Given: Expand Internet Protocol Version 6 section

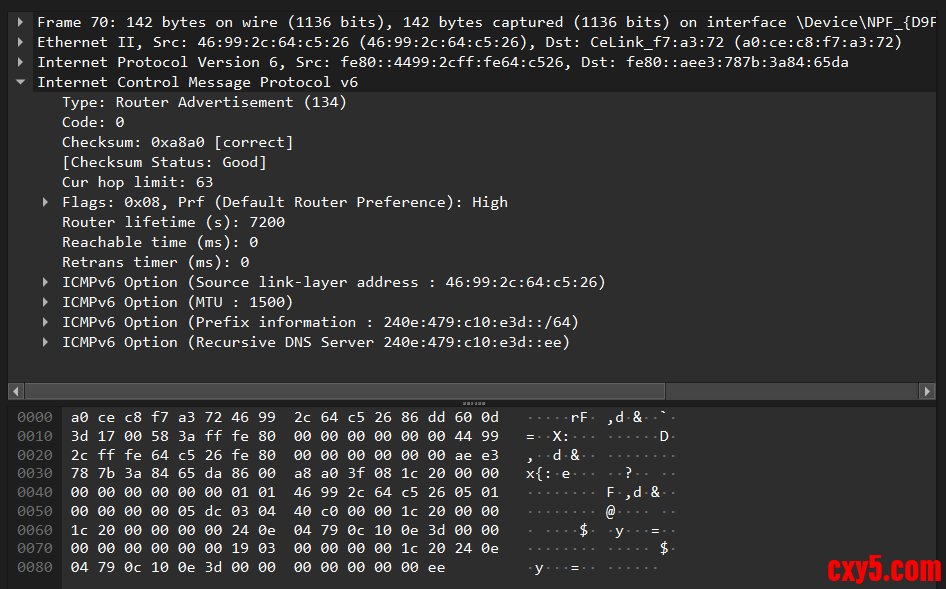Looking at the screenshot, I should [22, 62].
